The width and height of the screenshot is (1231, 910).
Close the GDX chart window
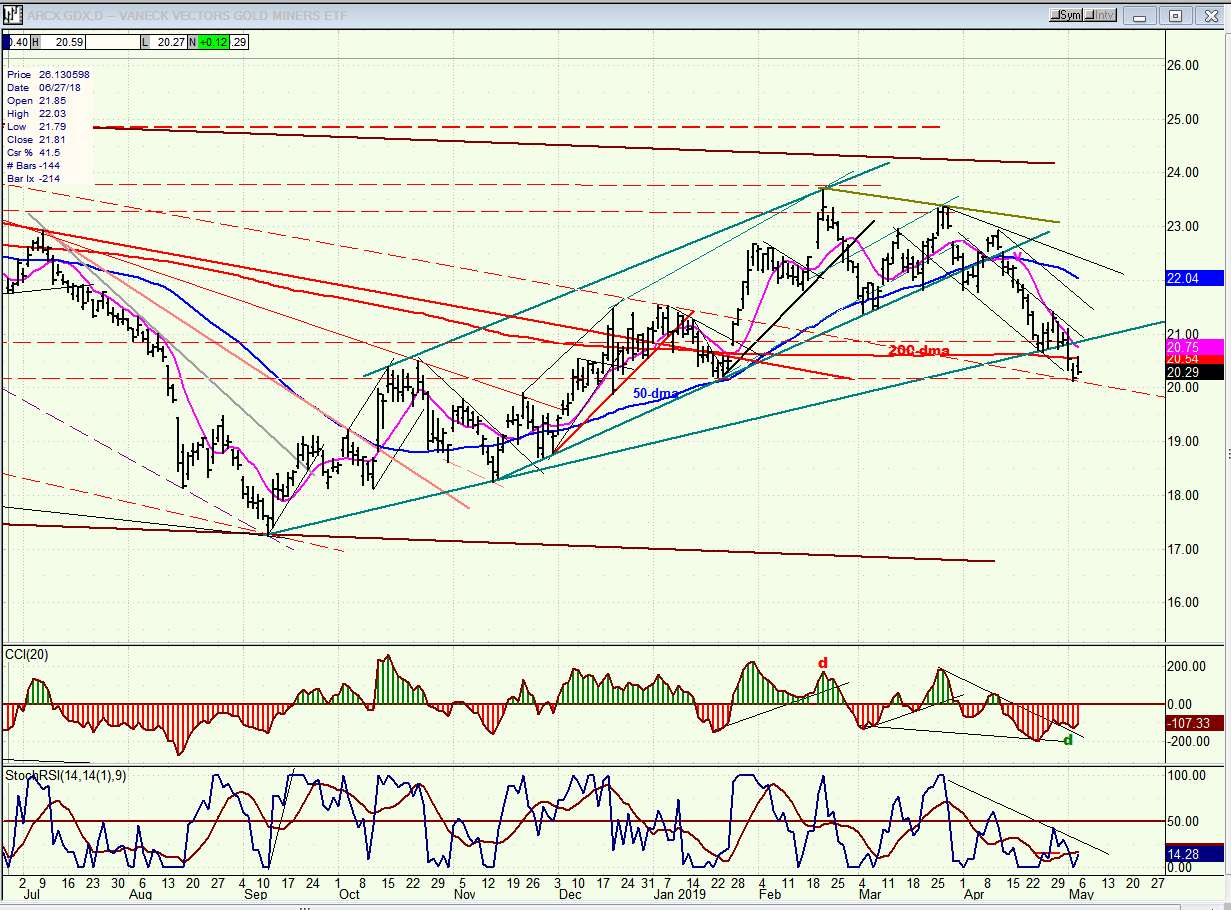pos(1210,15)
